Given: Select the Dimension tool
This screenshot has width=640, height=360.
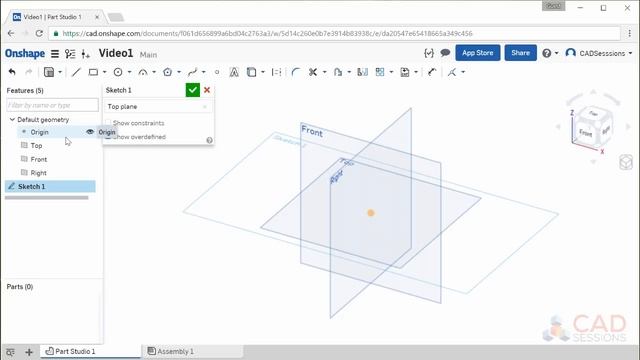Looking at the screenshot, I should [x=432, y=72].
